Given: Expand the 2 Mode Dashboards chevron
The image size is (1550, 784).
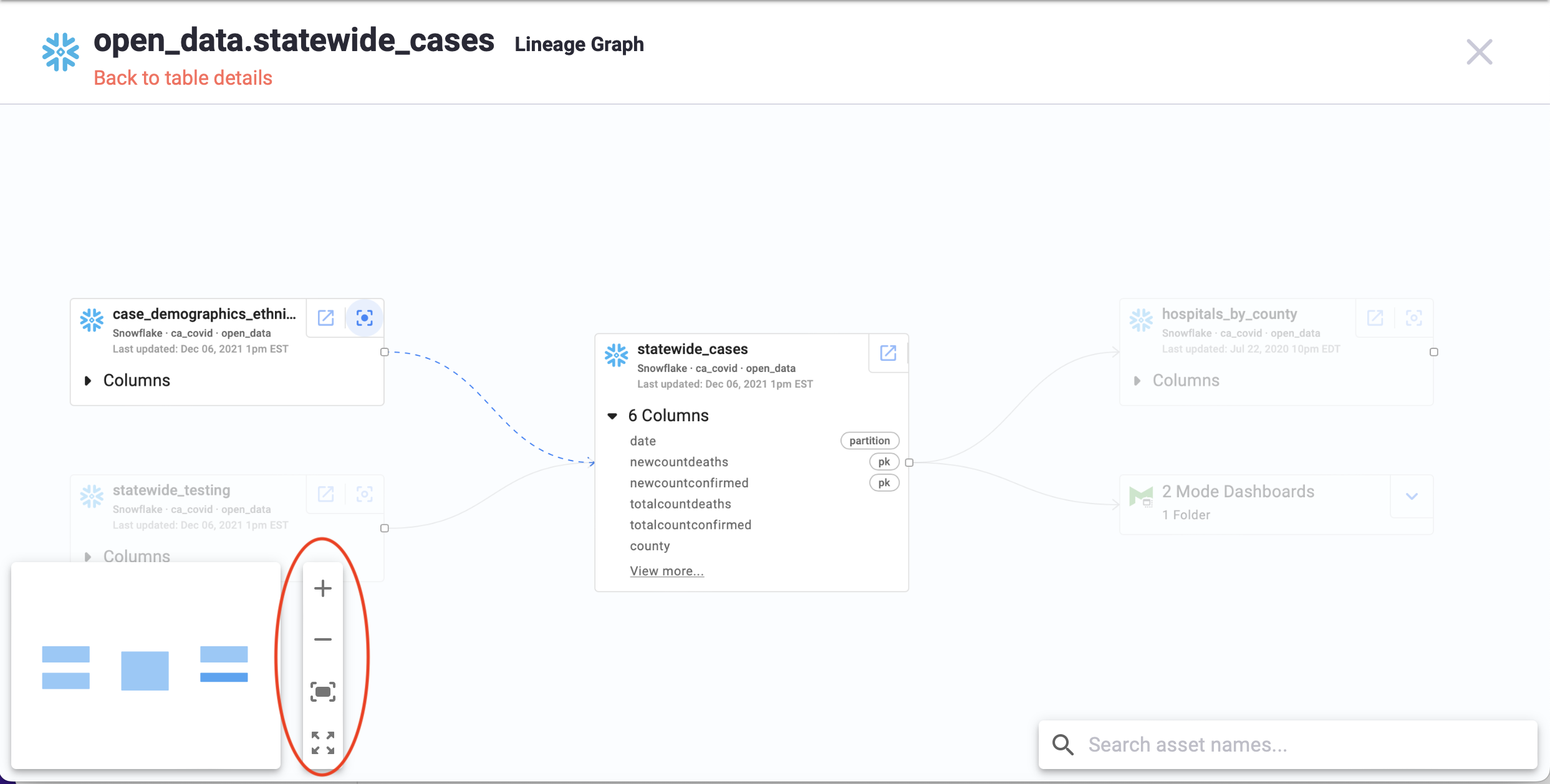Looking at the screenshot, I should 1412,496.
